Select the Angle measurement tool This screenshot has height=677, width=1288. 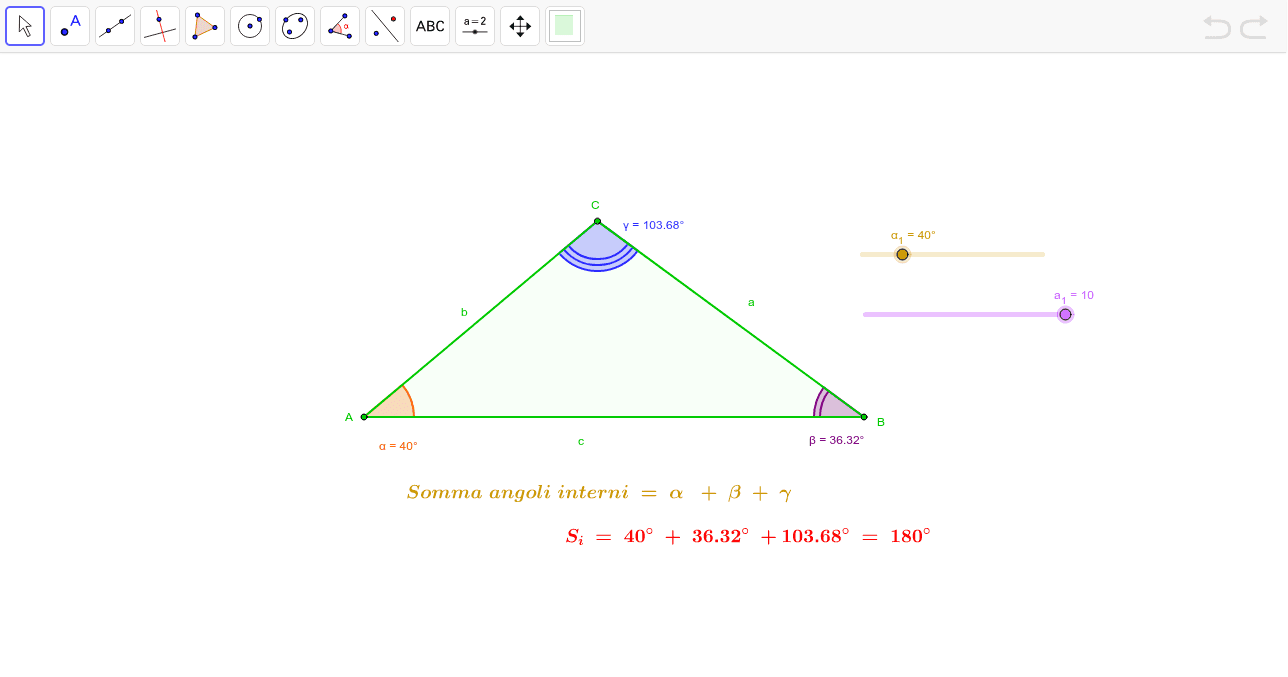pos(339,25)
